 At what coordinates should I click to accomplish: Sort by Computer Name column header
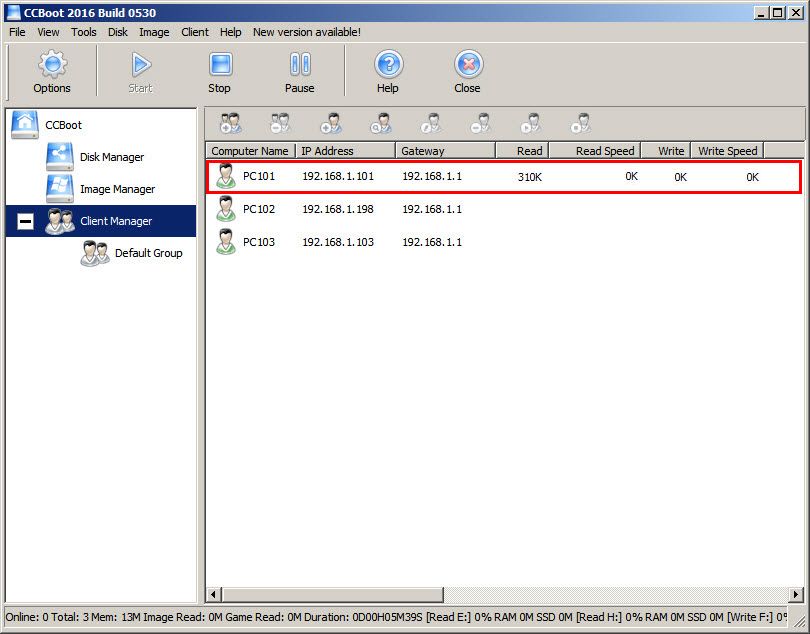(x=251, y=151)
